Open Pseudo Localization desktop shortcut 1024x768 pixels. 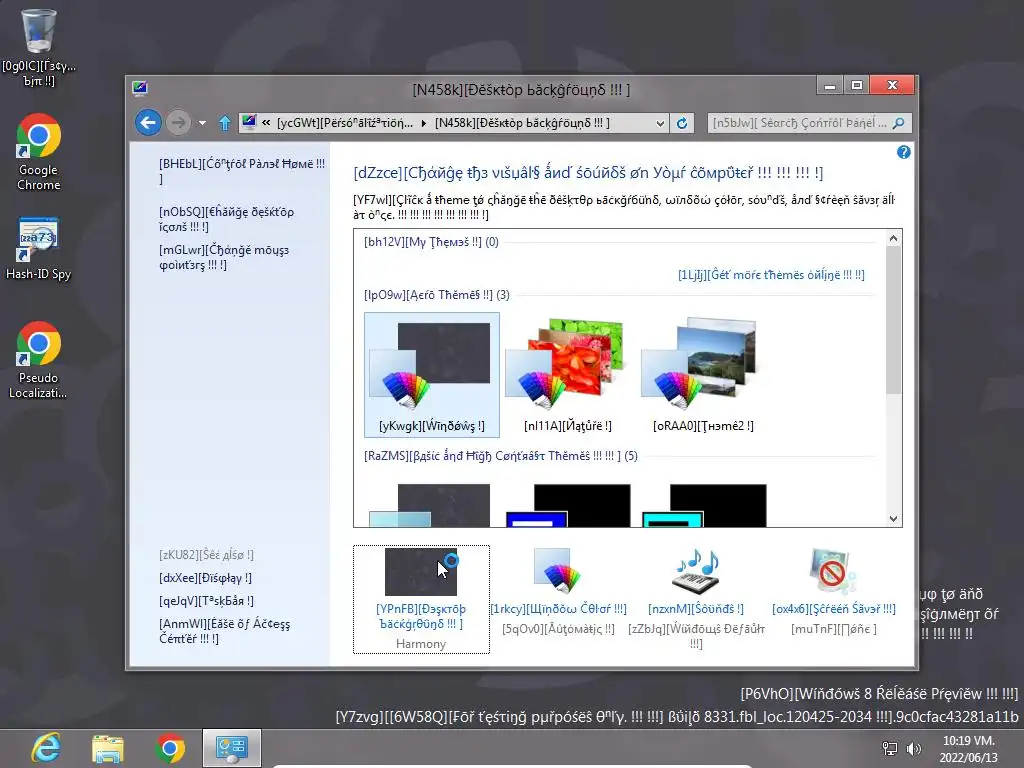[x=39, y=359]
